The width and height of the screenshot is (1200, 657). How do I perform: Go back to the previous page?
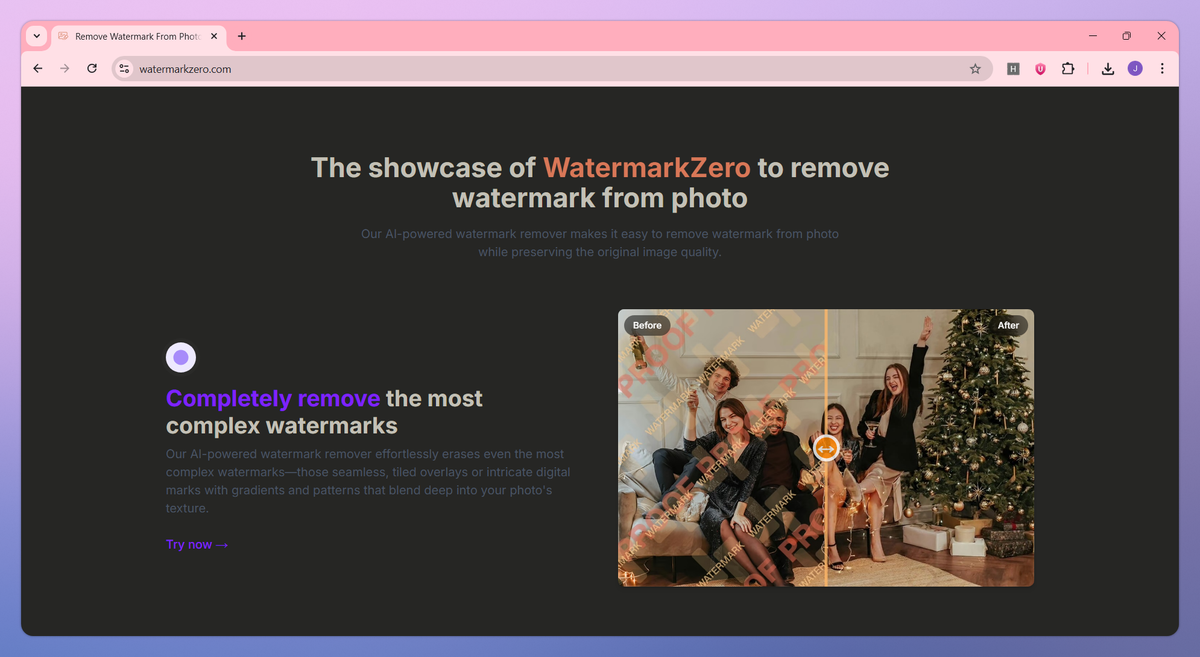(38, 69)
